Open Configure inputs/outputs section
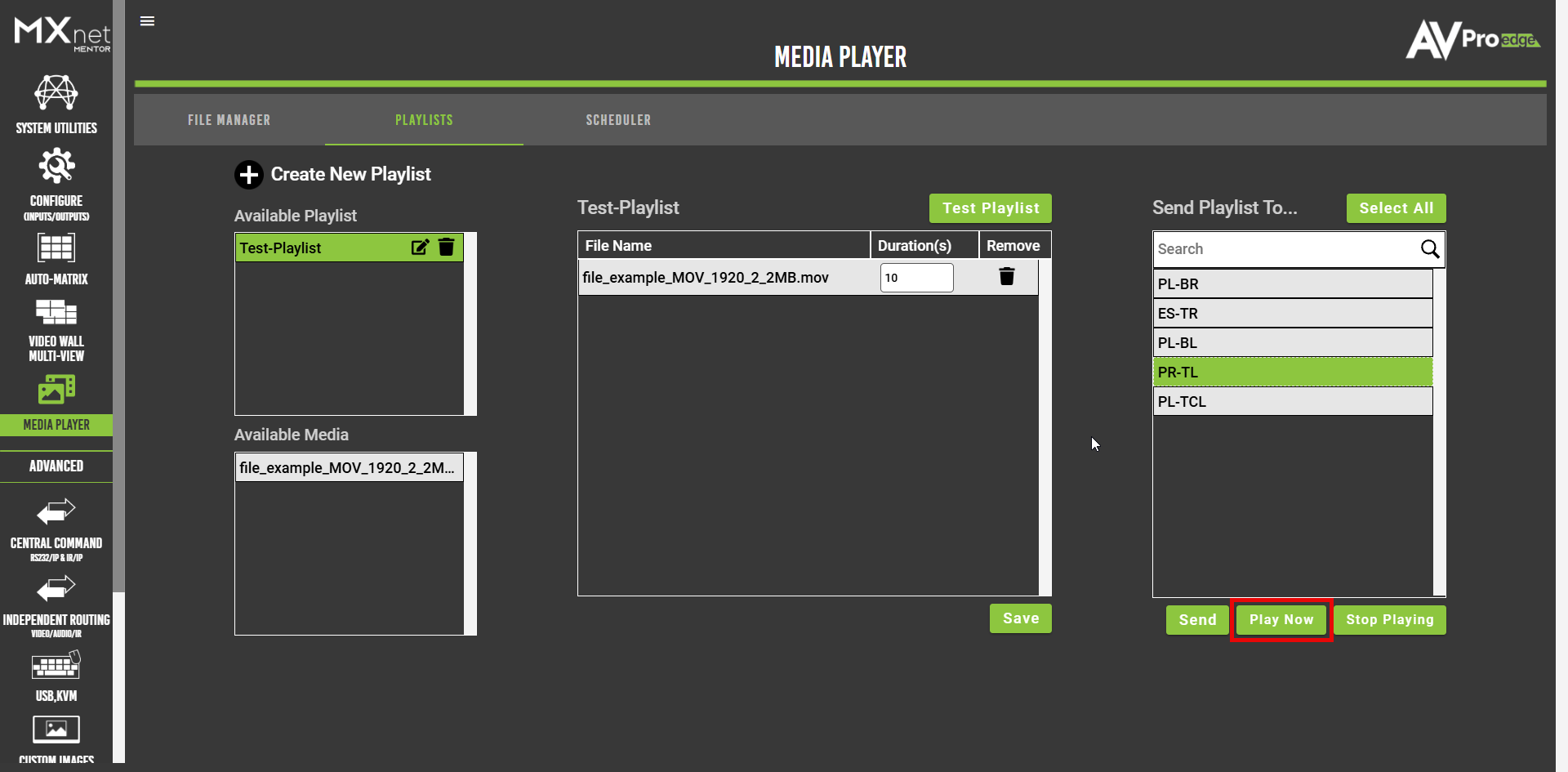 (56, 183)
